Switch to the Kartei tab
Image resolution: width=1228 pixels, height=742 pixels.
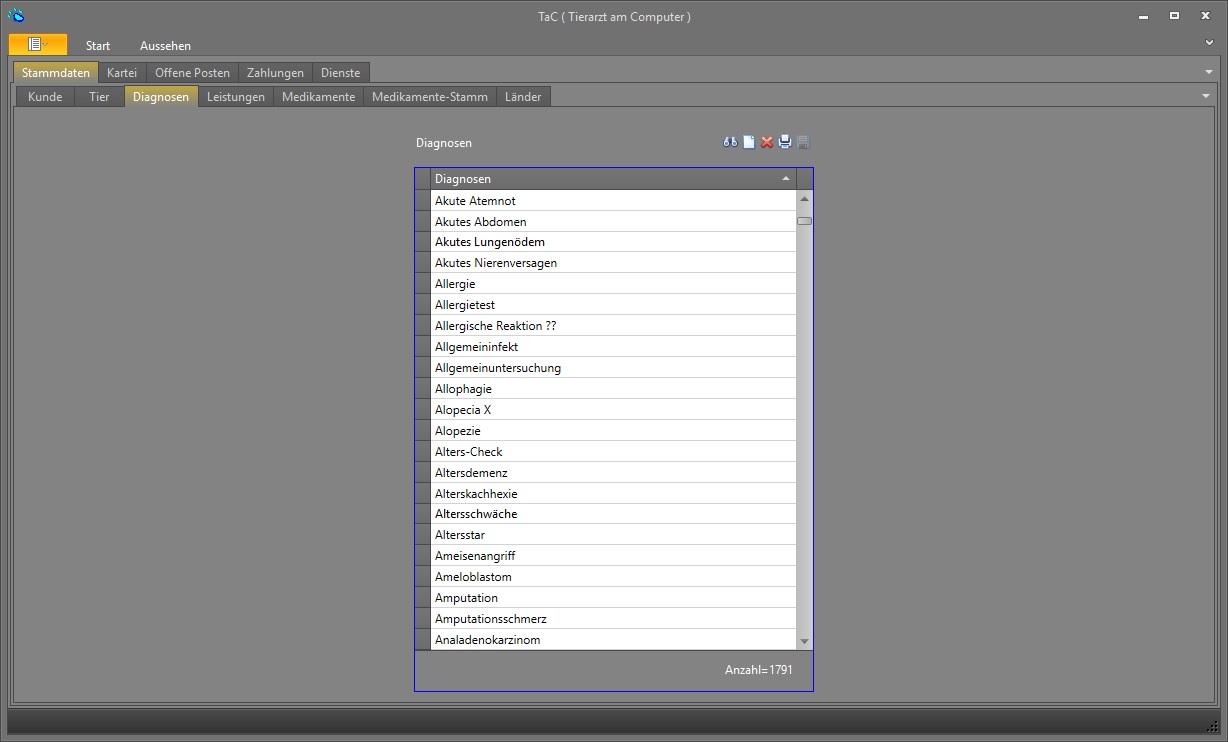point(122,72)
